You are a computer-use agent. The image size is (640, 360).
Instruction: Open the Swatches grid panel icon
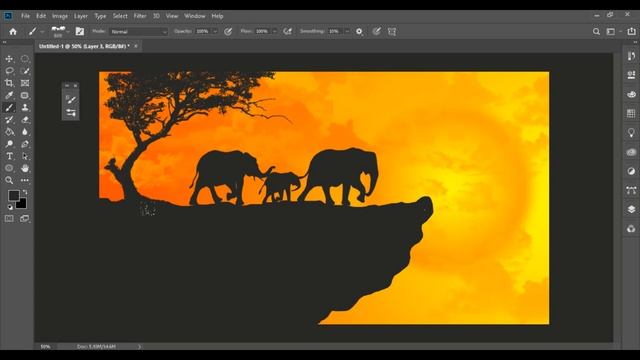(631, 113)
